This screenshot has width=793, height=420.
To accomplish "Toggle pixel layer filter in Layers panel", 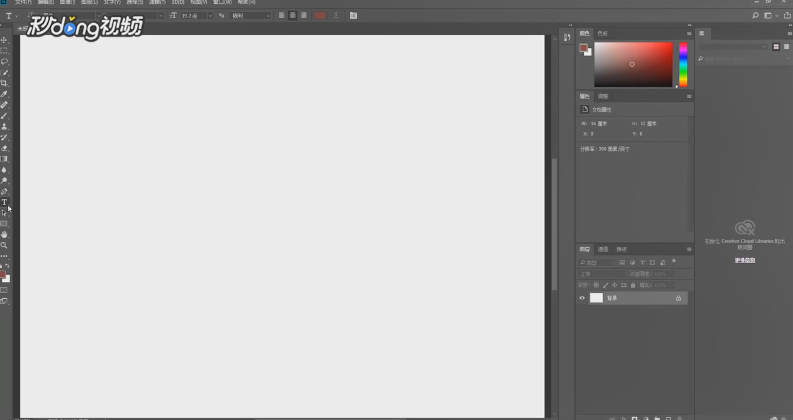I will [x=622, y=263].
